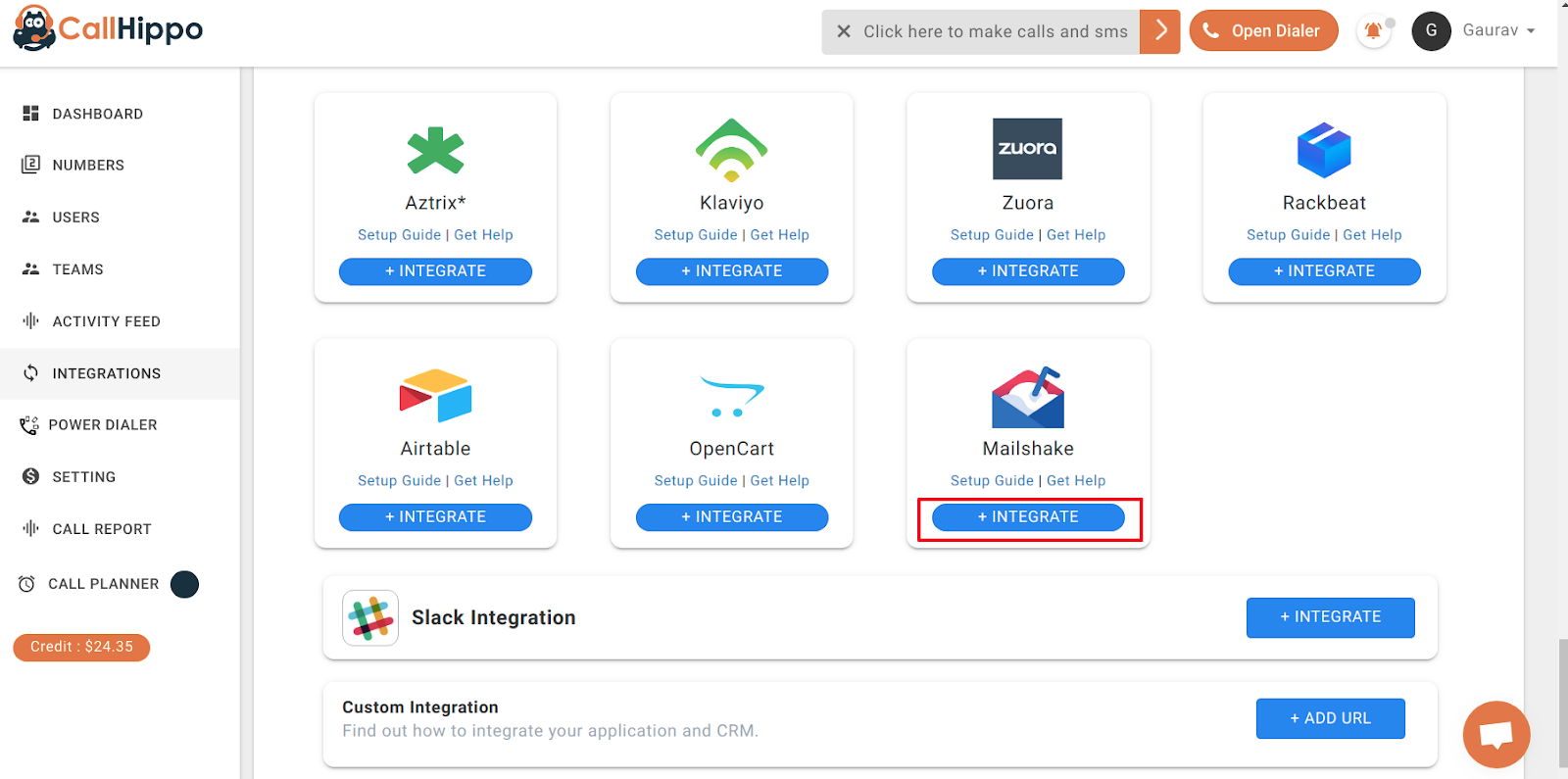Click Integrate under Airtable

435,517
